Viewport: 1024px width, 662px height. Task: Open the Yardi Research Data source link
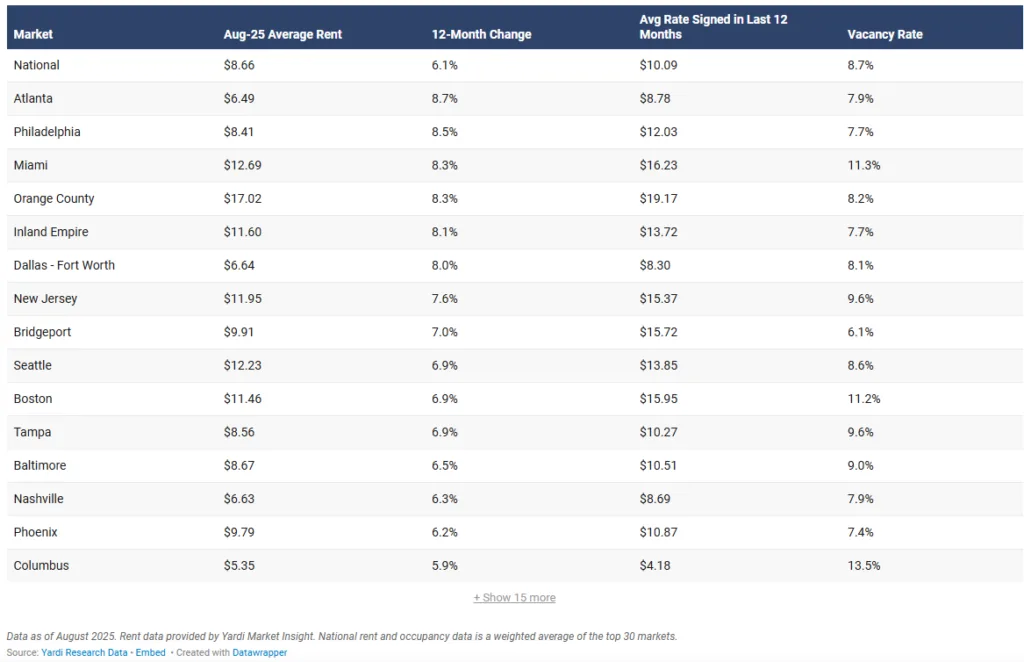pyautogui.click(x=84, y=653)
